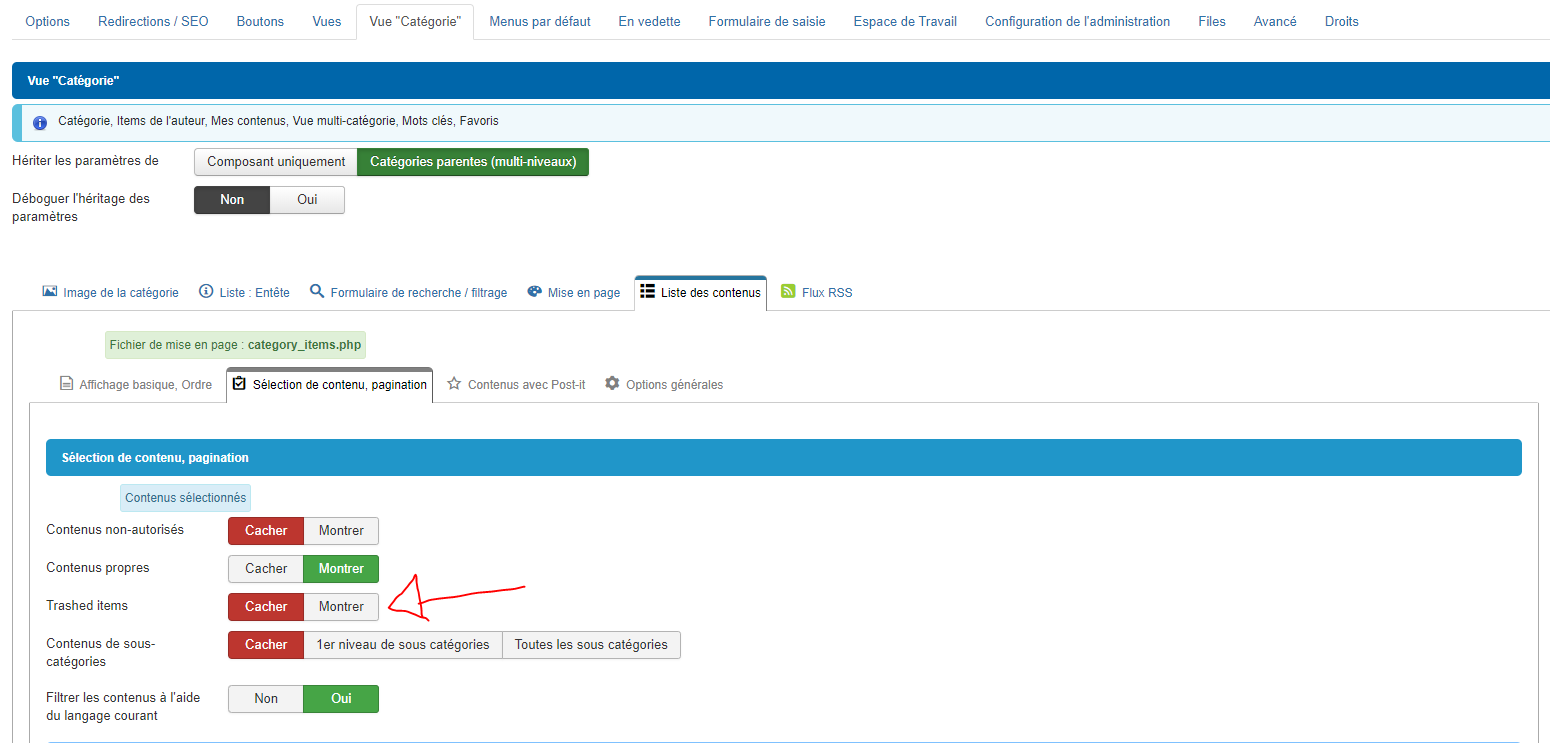Switch to Liste : Entête sub-tab

(244, 293)
